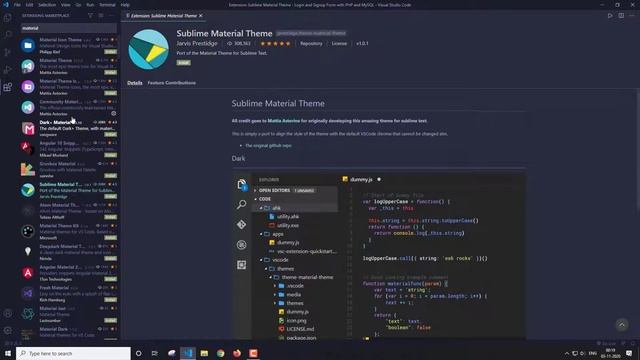Select Fresh Material extension icon
The width and height of the screenshot is (640, 360).
[x=28, y=293]
